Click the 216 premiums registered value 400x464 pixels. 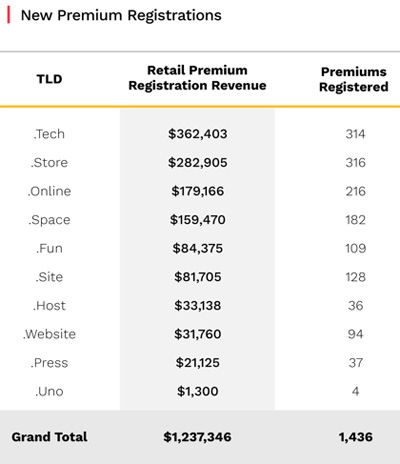click(356, 191)
